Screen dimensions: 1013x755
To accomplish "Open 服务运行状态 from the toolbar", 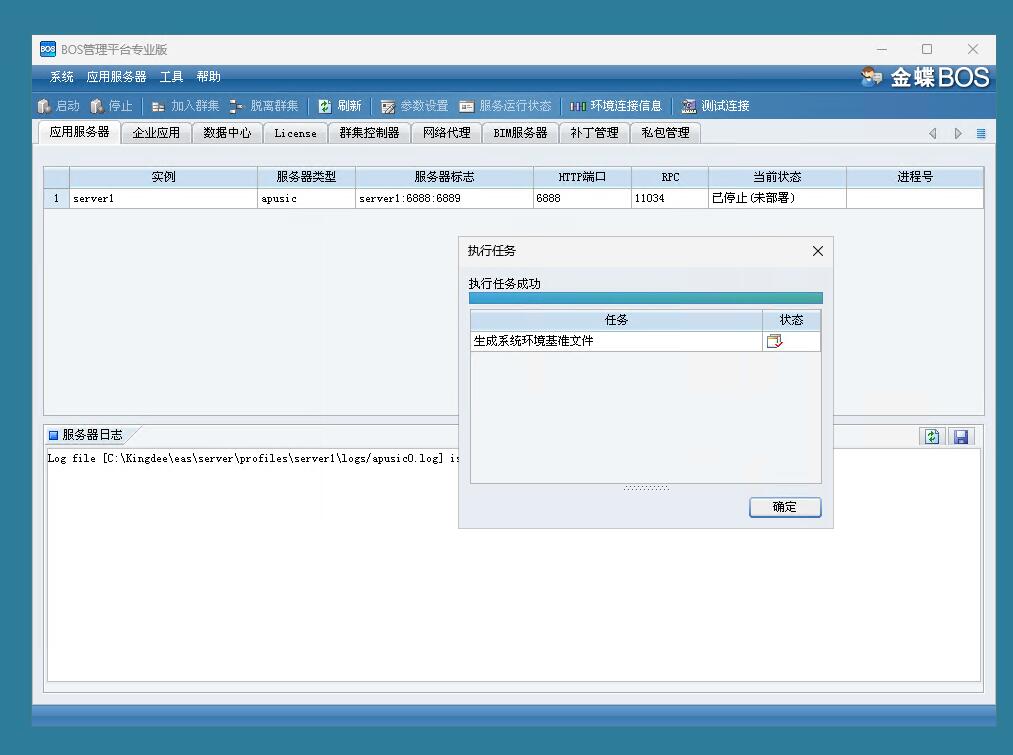I will (505, 106).
